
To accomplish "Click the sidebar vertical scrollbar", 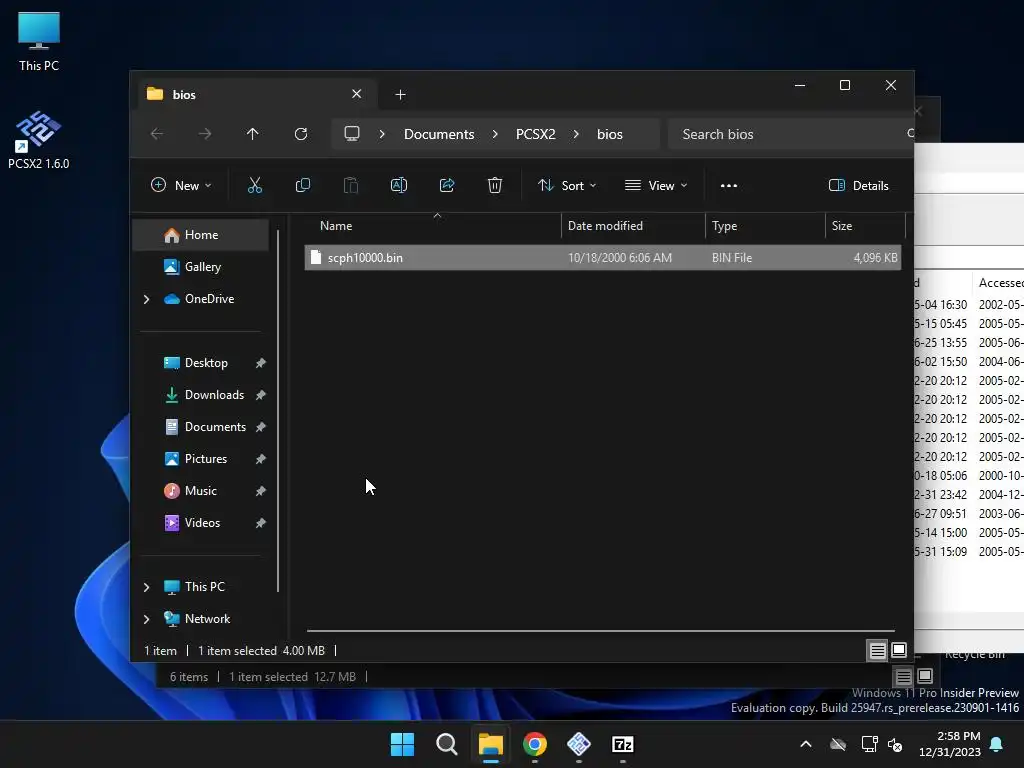I will 278,411.
